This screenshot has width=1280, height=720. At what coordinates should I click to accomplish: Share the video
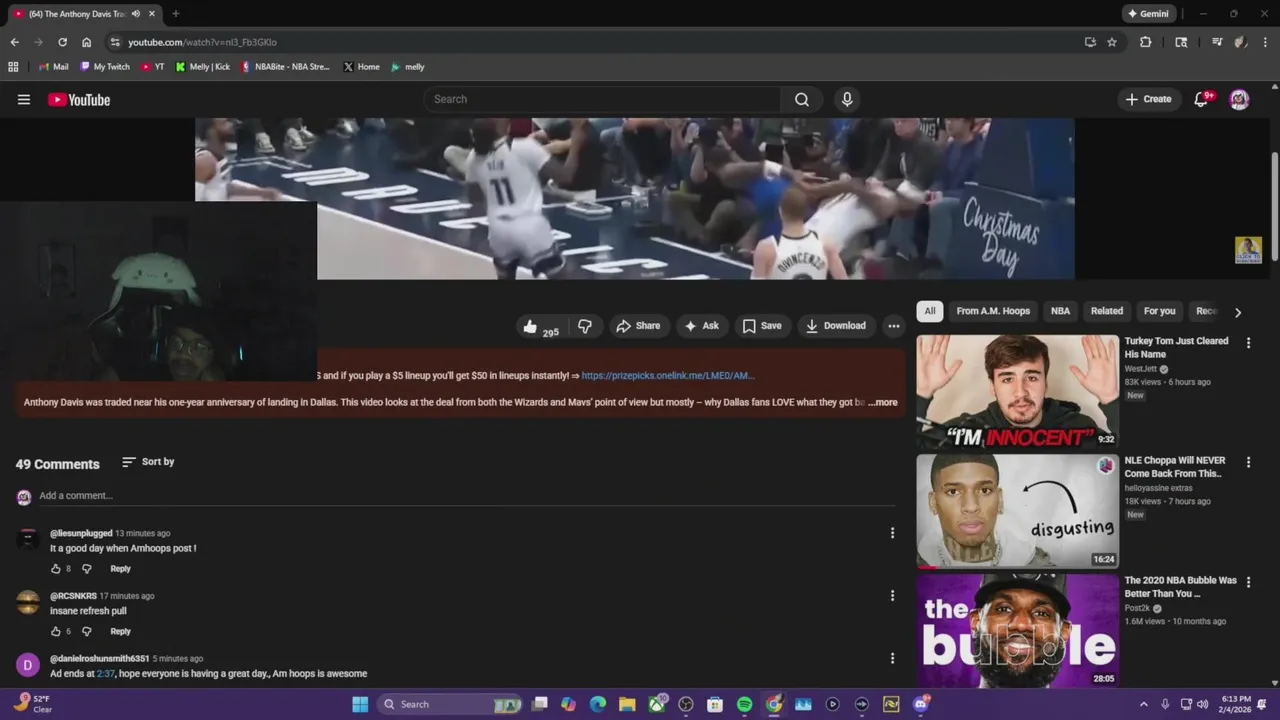click(x=638, y=326)
